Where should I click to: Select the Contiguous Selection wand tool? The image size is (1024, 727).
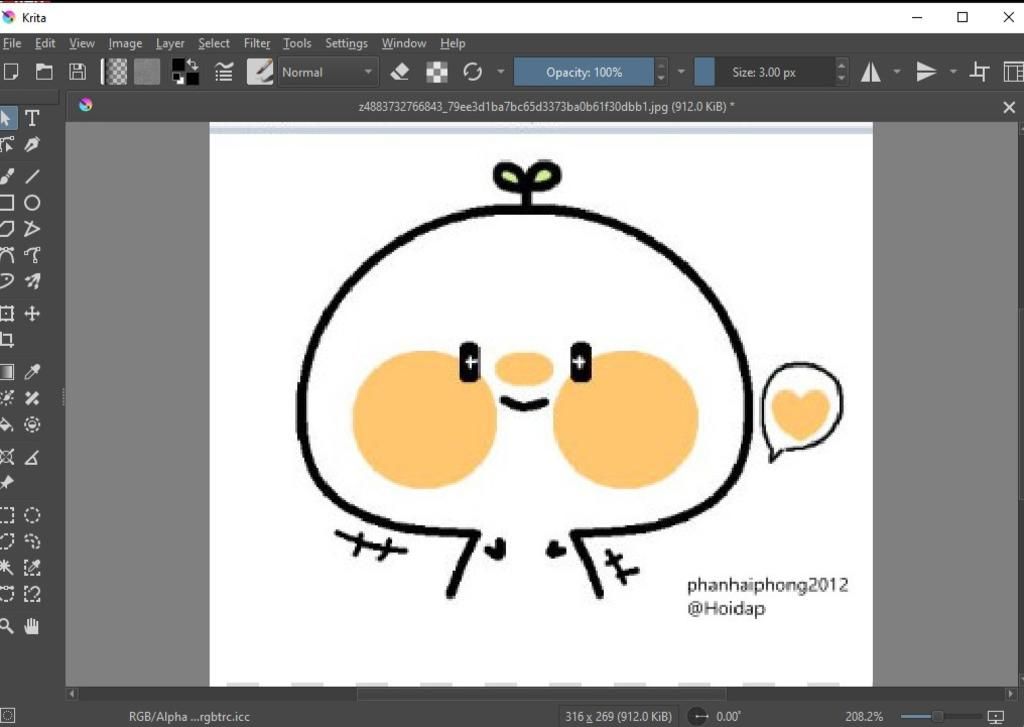coord(7,567)
